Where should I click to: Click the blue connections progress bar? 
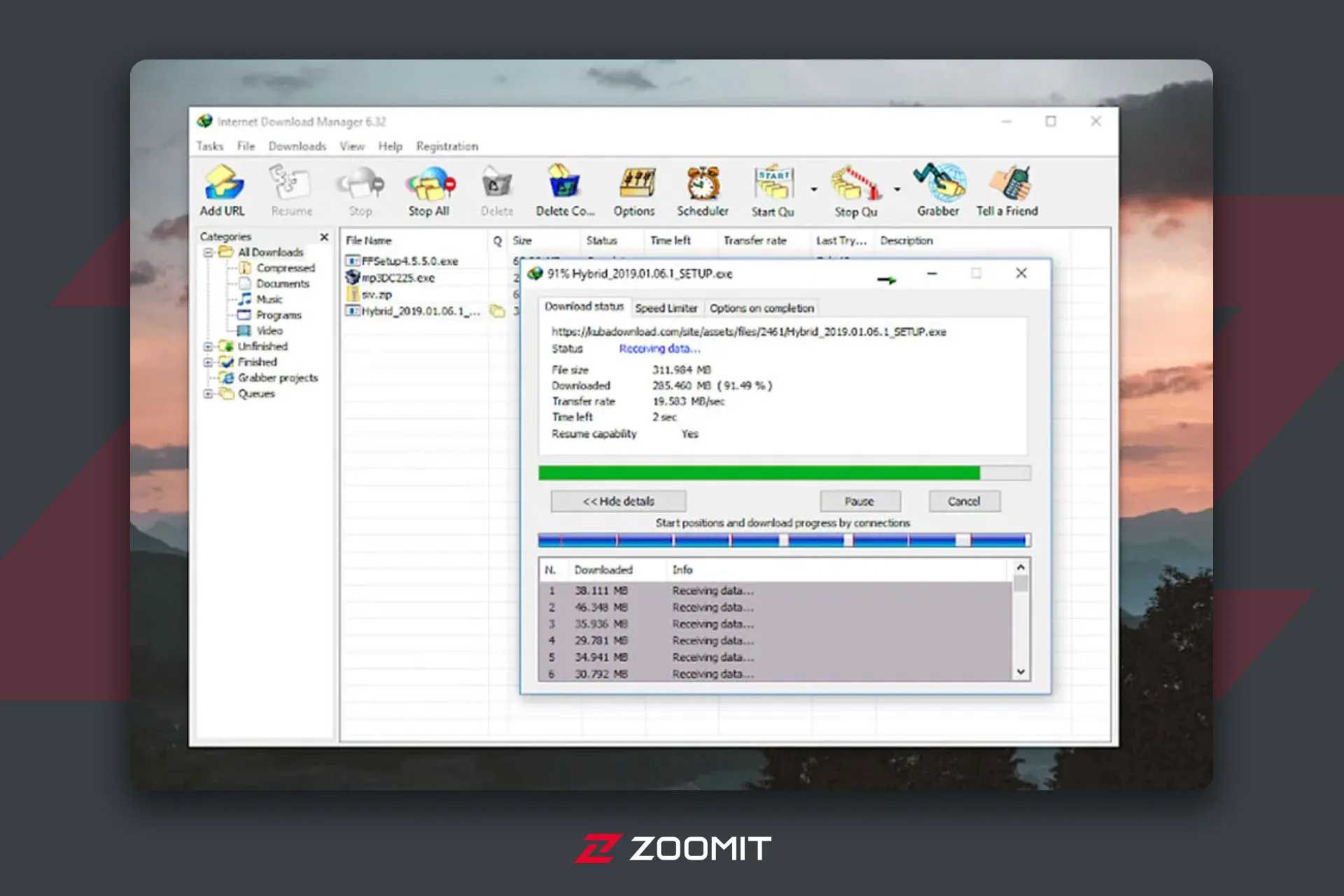[x=784, y=540]
